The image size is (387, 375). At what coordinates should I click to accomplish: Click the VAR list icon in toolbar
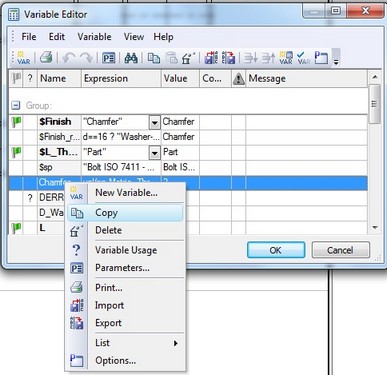pos(286,58)
